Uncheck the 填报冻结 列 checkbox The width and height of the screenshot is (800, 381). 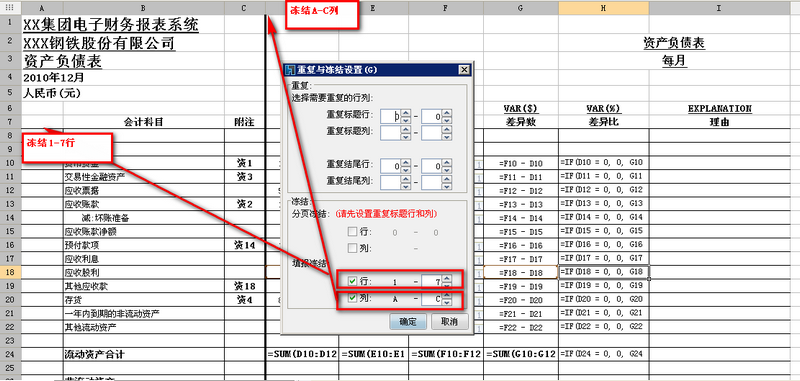[x=352, y=298]
